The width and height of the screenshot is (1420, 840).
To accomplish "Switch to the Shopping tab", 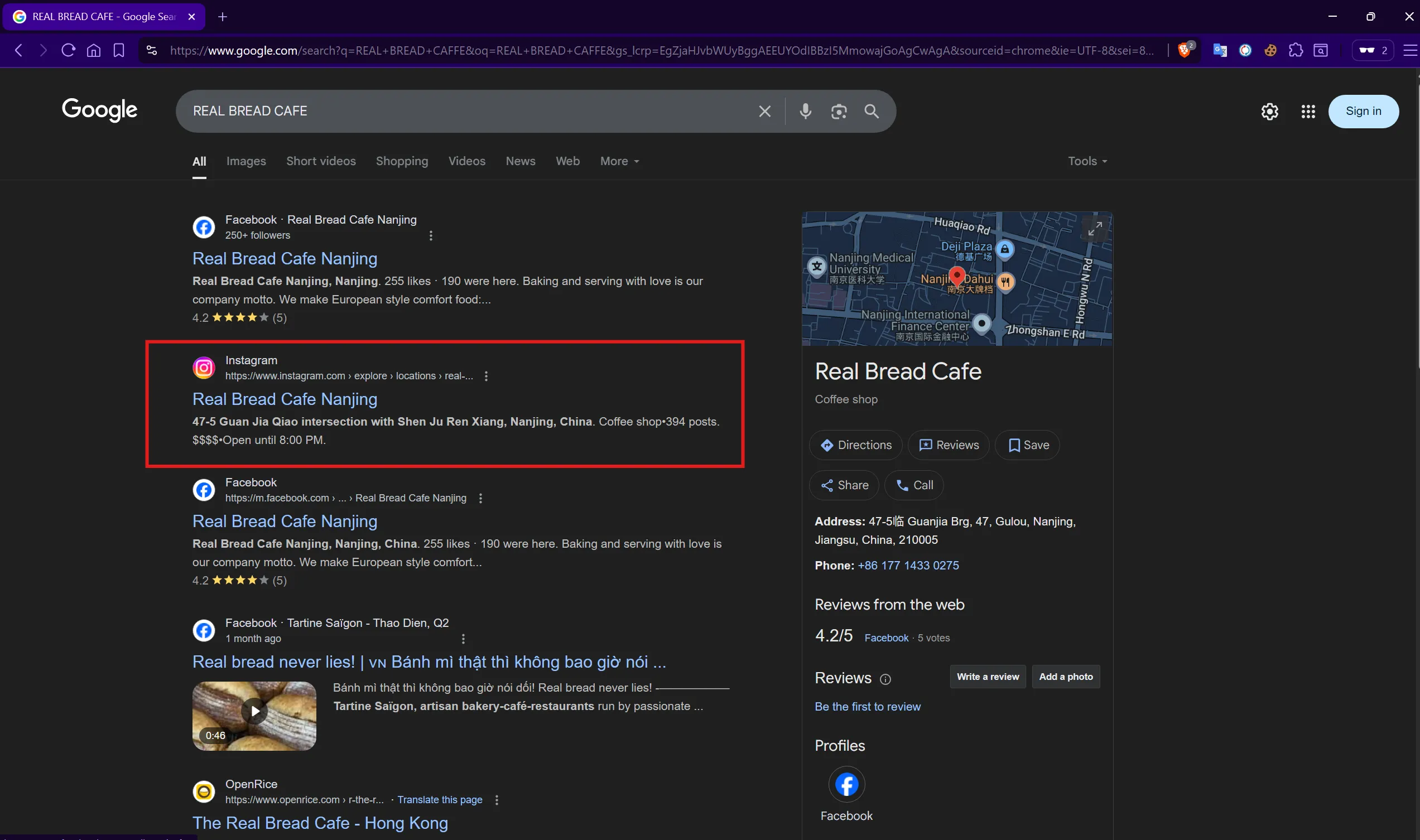I will pyautogui.click(x=401, y=161).
